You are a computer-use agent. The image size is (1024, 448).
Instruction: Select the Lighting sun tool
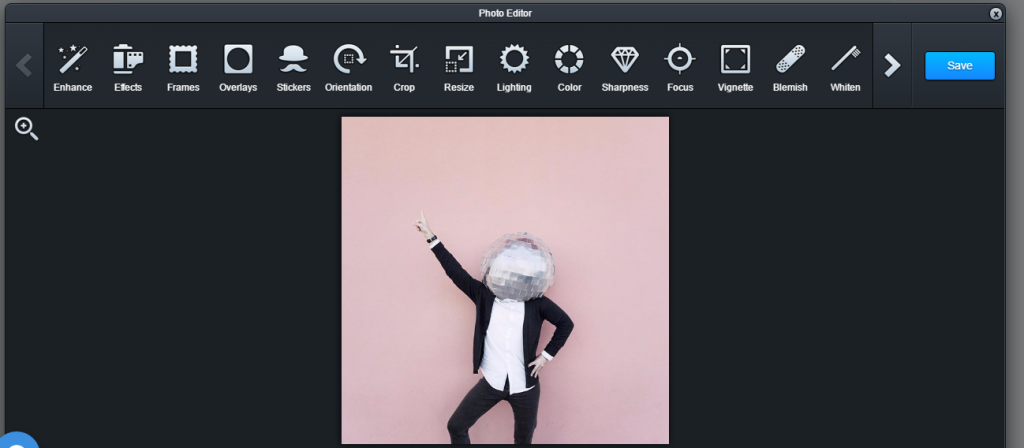pyautogui.click(x=514, y=67)
